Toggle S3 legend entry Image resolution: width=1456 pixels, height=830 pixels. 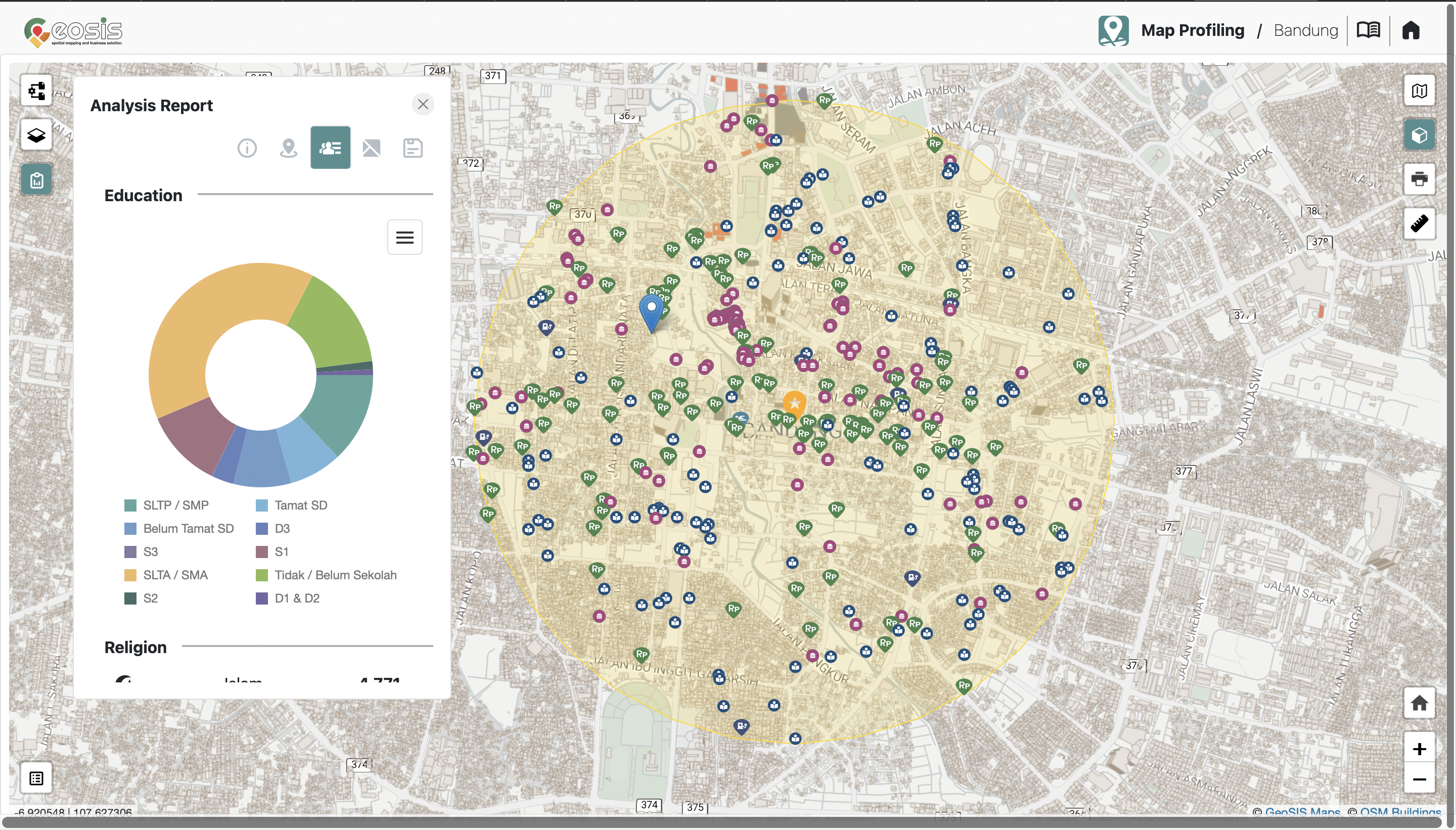(x=141, y=552)
